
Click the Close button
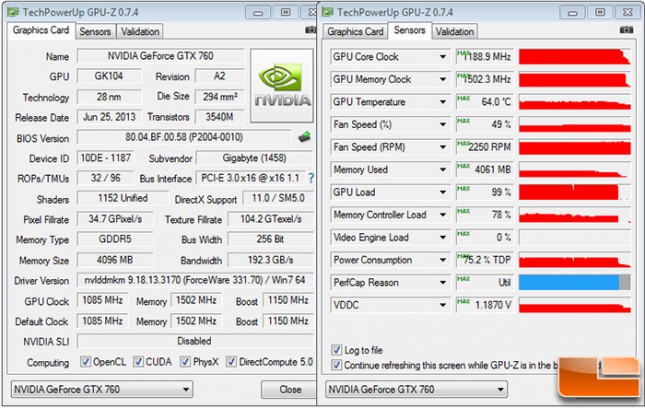(x=290, y=389)
